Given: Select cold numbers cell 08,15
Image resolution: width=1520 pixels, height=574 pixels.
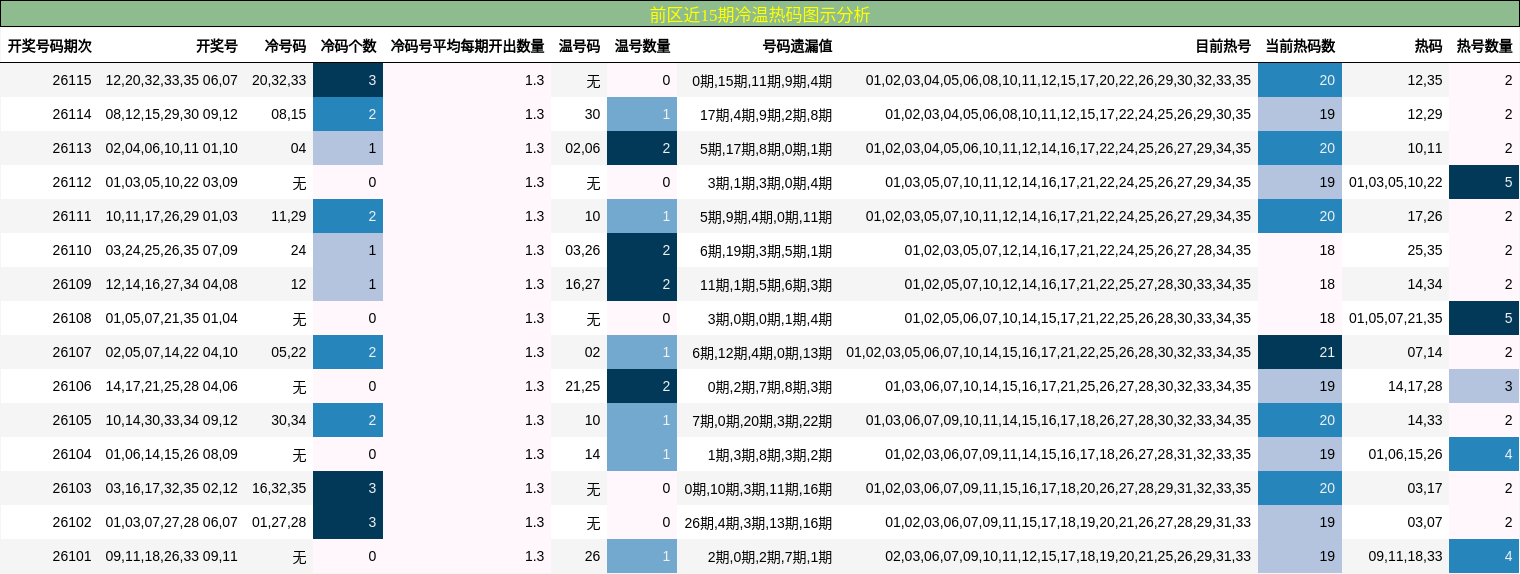Looking at the screenshot, I should (289, 114).
